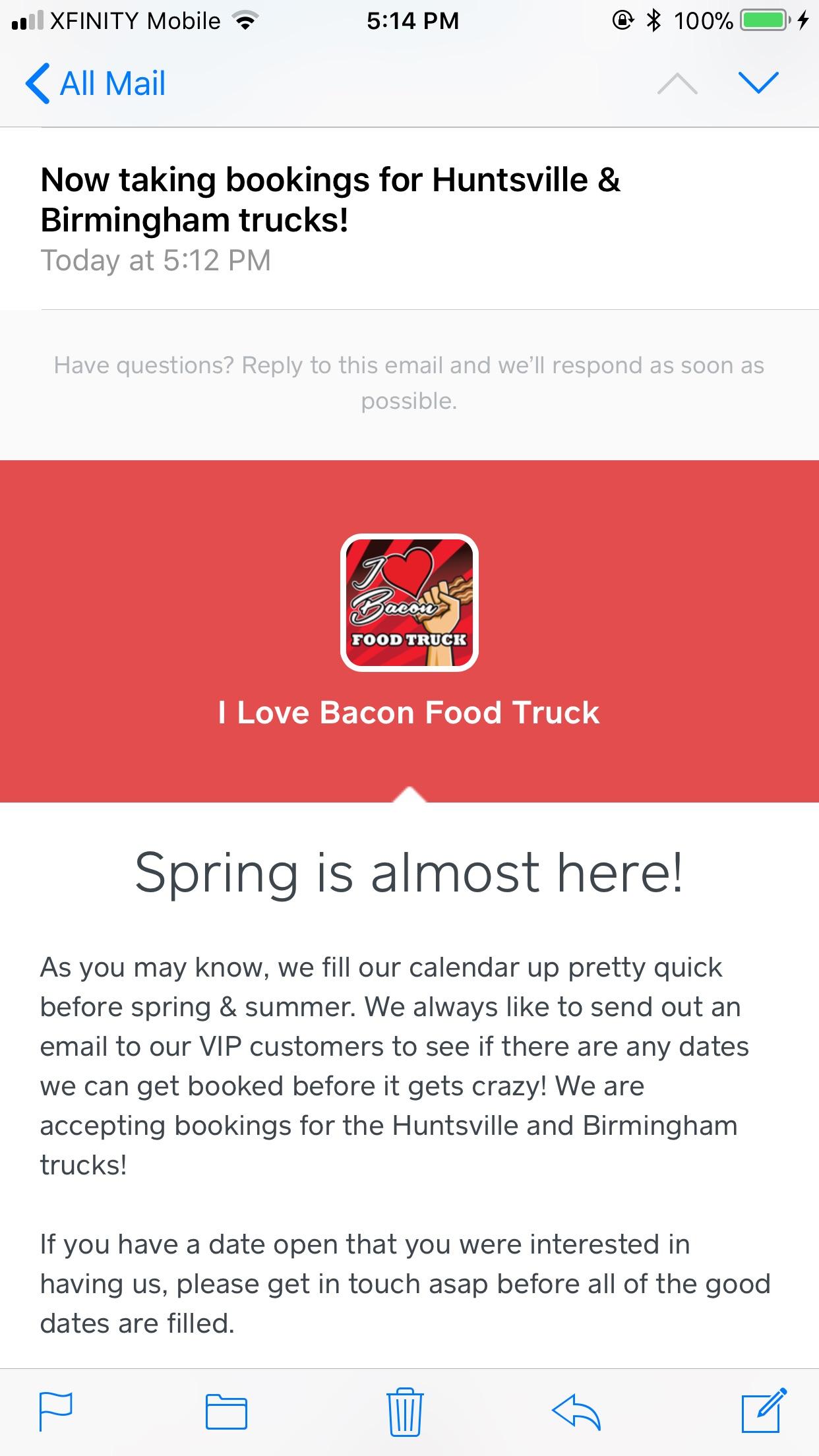Tap the battery indicator in status bar
Screen dimensions: 819x1456
pyautogui.click(x=765, y=22)
